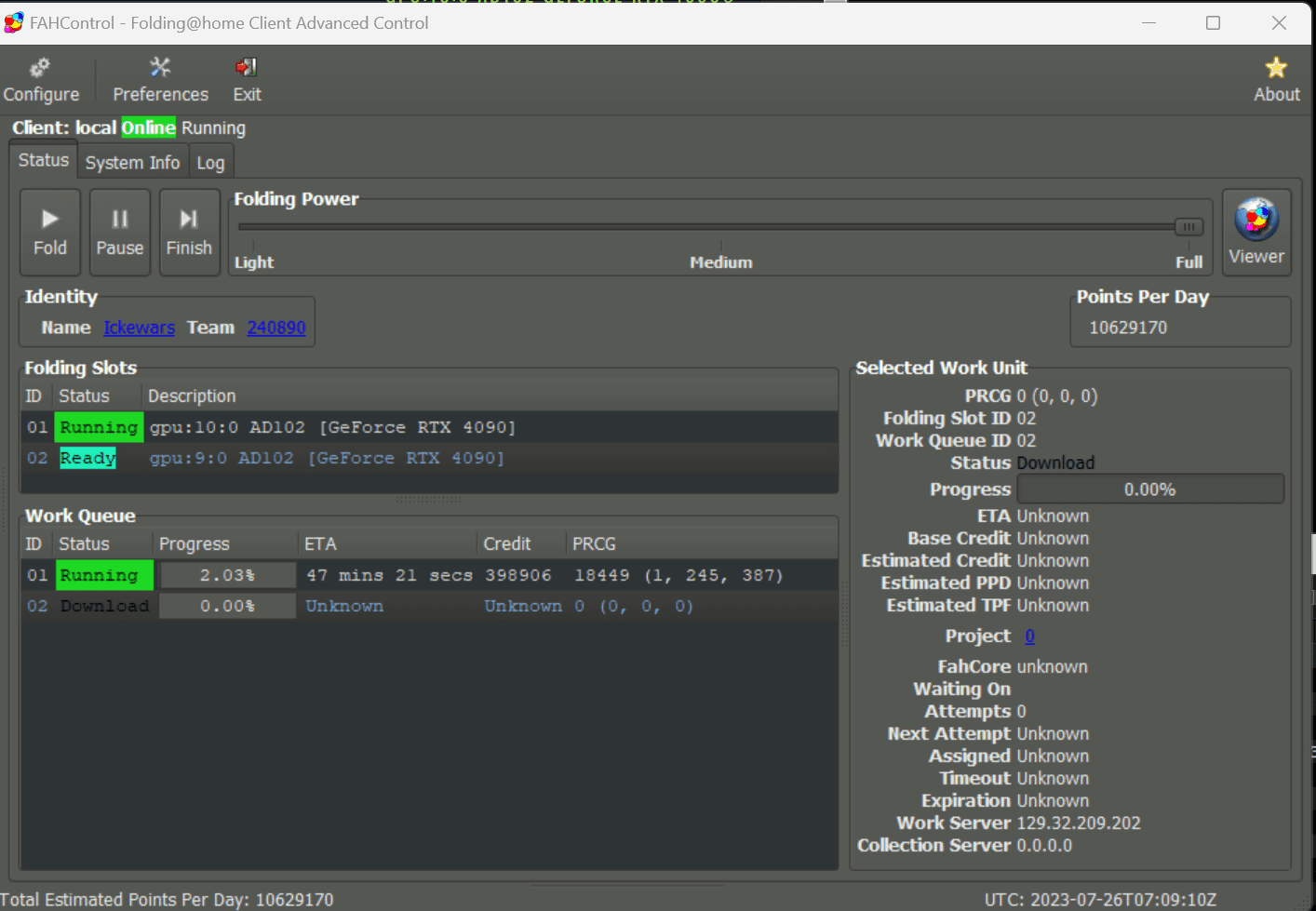Viewport: 1316px width, 911px height.
Task: Click Finish to finish current work
Action: click(189, 232)
